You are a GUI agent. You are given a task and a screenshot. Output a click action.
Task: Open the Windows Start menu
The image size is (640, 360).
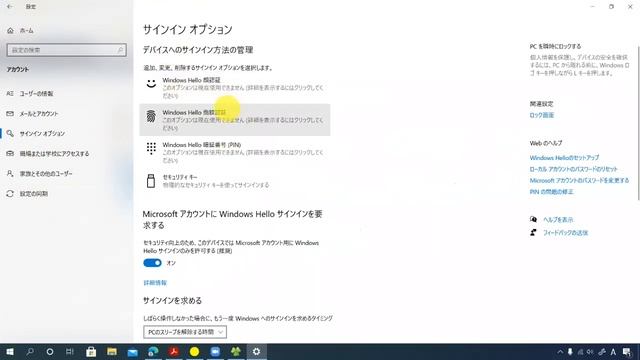click(10, 351)
